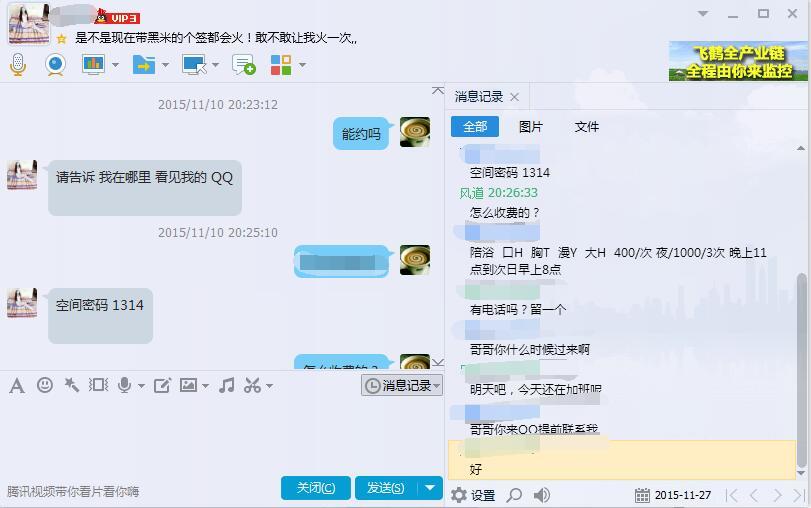
Task: Click the 关闭(C) button
Action: click(316, 488)
